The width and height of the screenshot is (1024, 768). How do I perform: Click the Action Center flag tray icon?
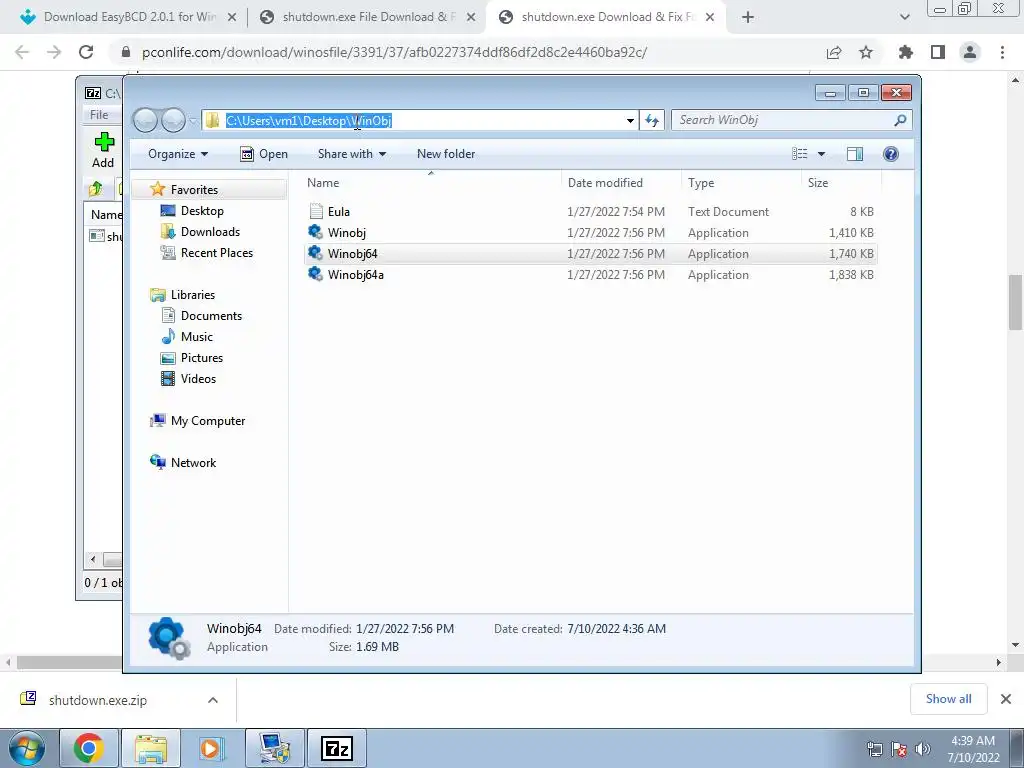[x=899, y=749]
